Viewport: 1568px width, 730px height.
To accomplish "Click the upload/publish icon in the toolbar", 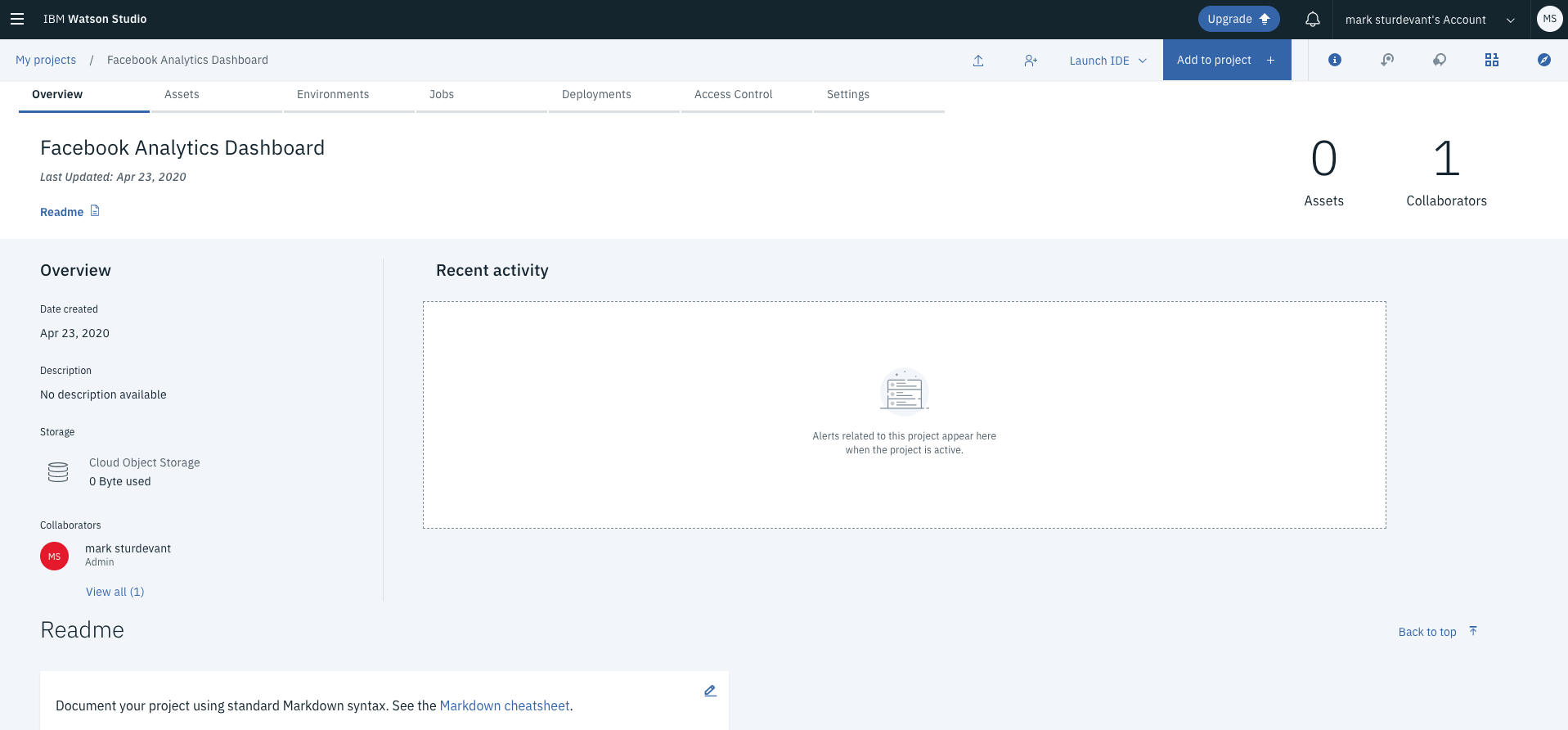I will (x=978, y=61).
